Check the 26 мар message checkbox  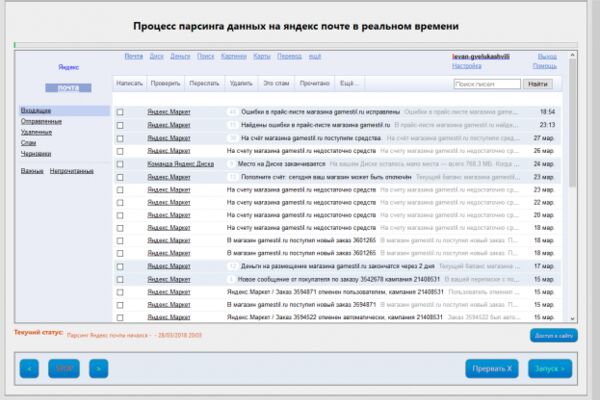(x=120, y=151)
